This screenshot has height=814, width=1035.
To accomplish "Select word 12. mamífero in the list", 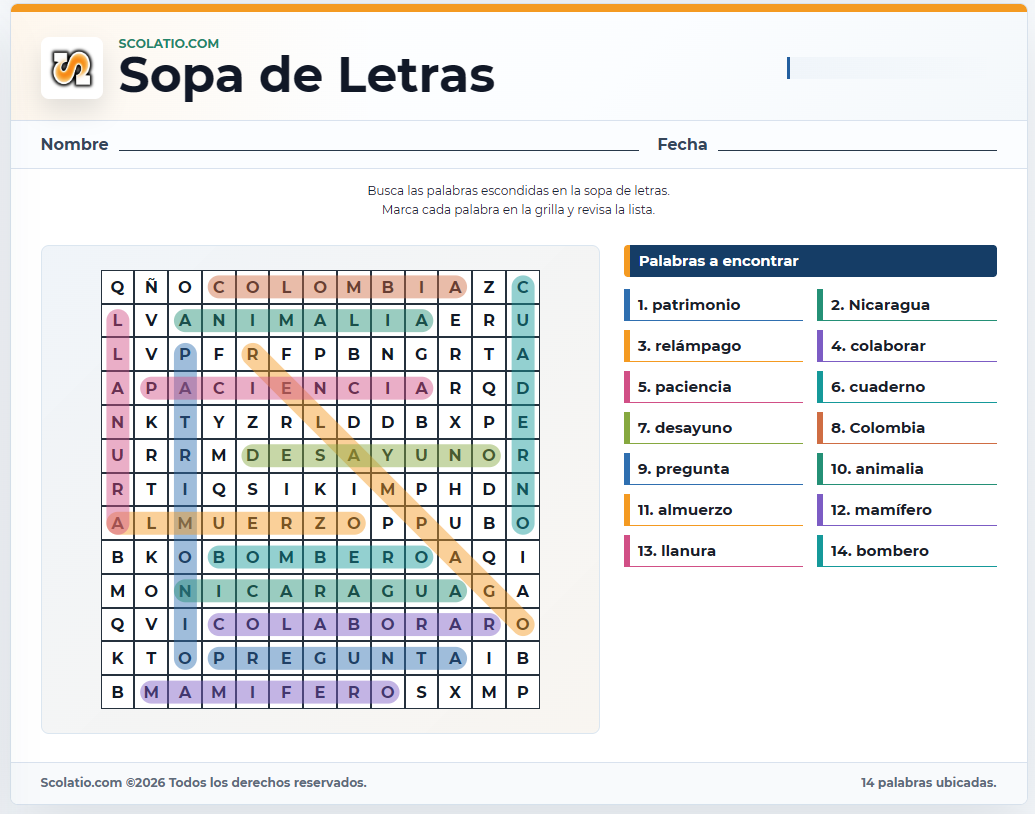I will pyautogui.click(x=907, y=510).
